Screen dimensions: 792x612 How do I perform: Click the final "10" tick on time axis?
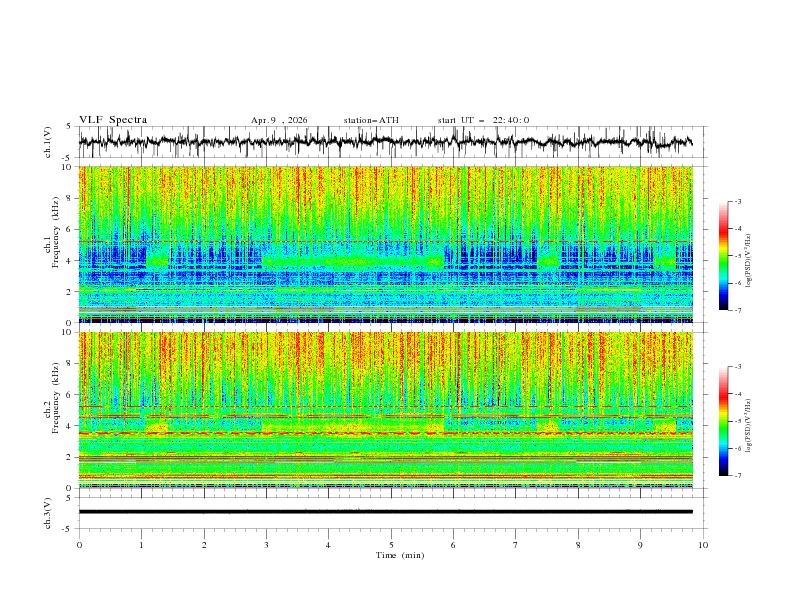(703, 545)
